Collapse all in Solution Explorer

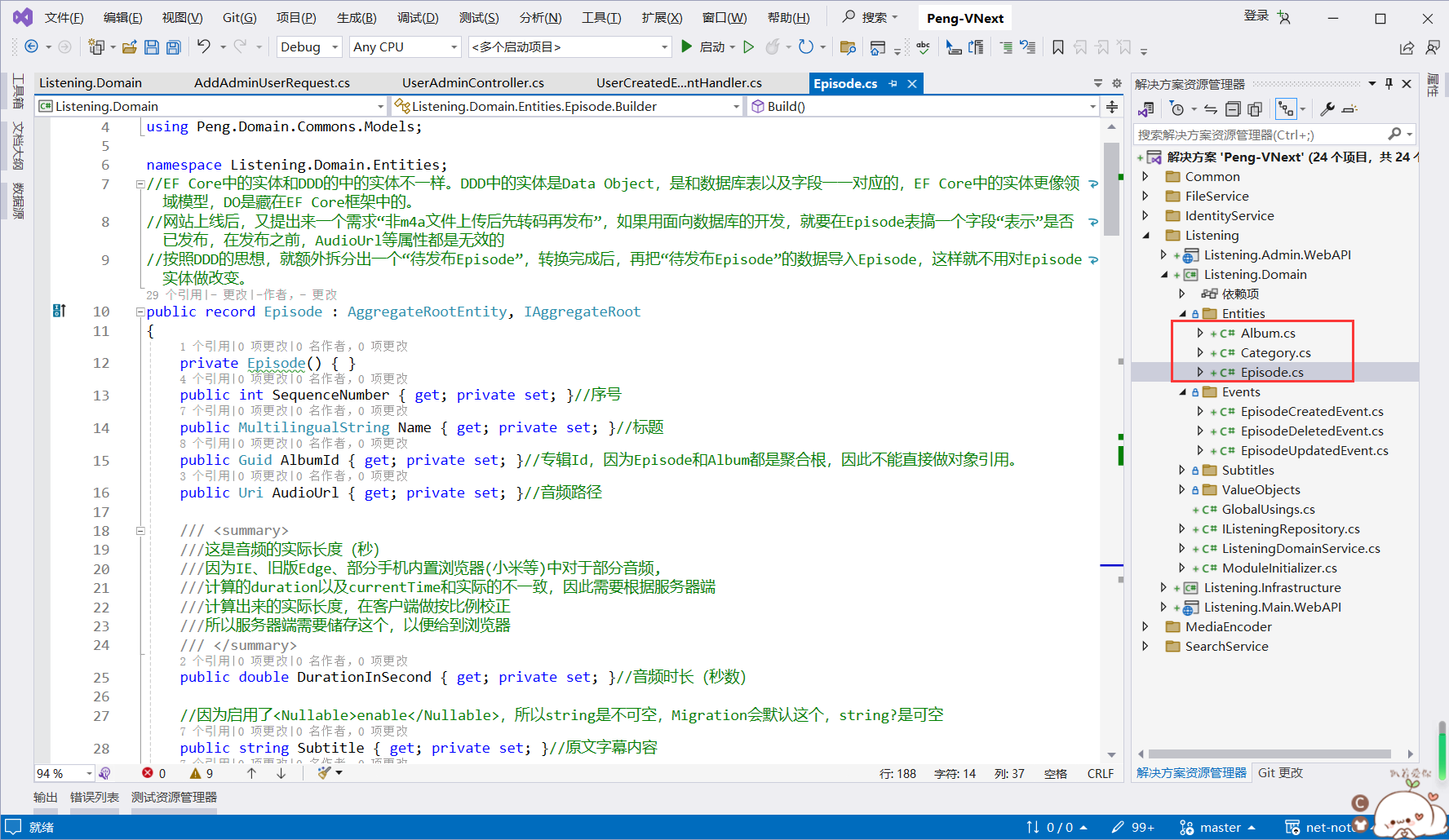pos(1233,108)
